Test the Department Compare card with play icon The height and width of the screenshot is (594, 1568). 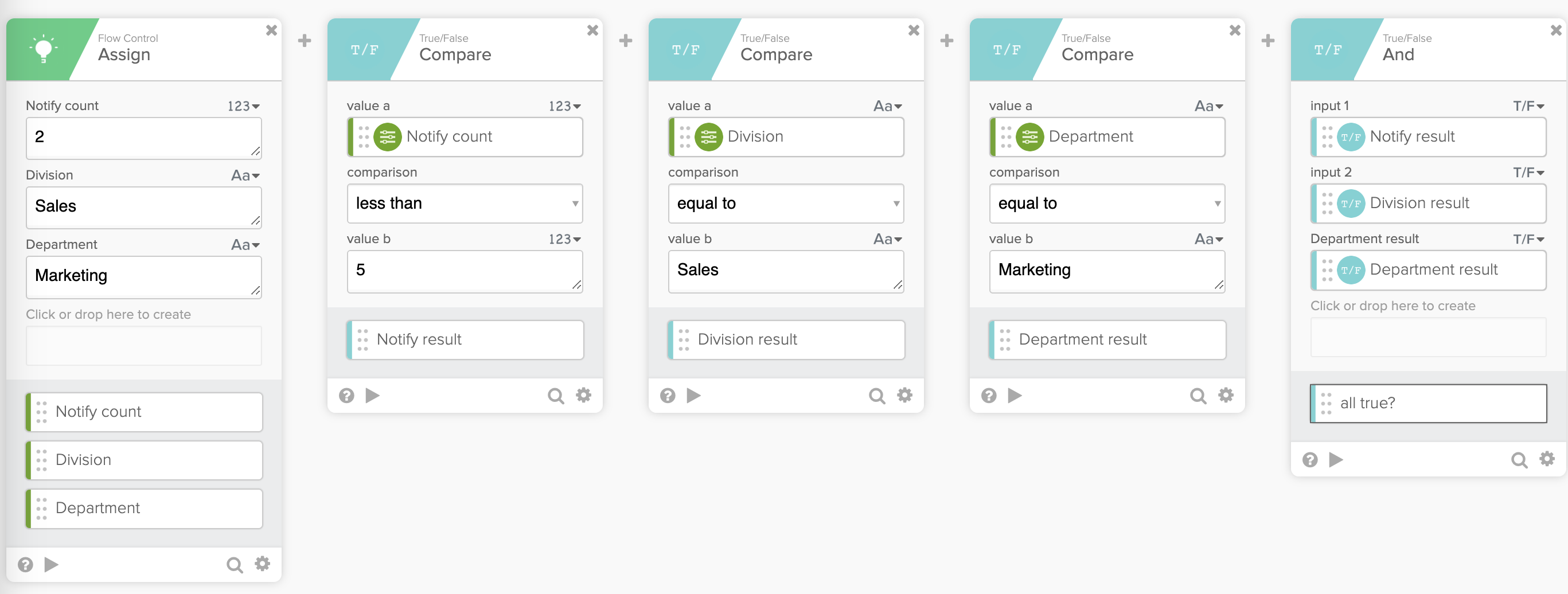coord(1015,396)
